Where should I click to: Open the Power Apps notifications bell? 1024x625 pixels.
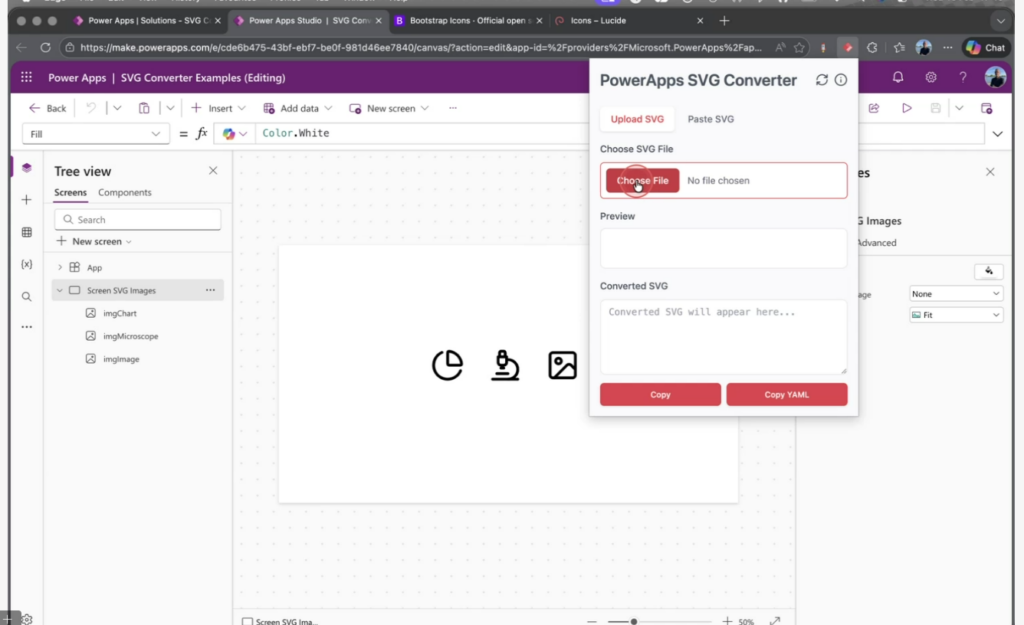(x=898, y=77)
